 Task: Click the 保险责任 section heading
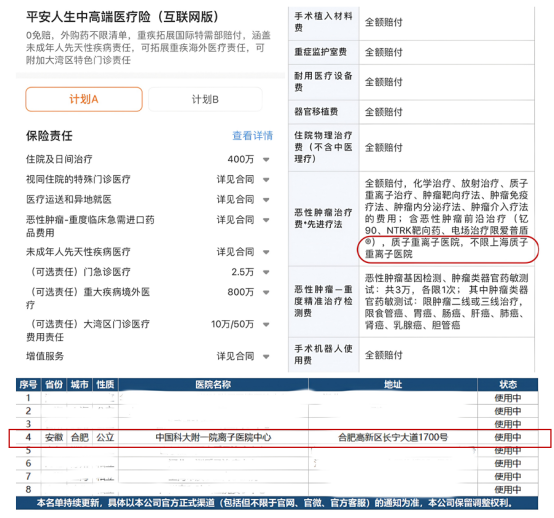(49, 136)
